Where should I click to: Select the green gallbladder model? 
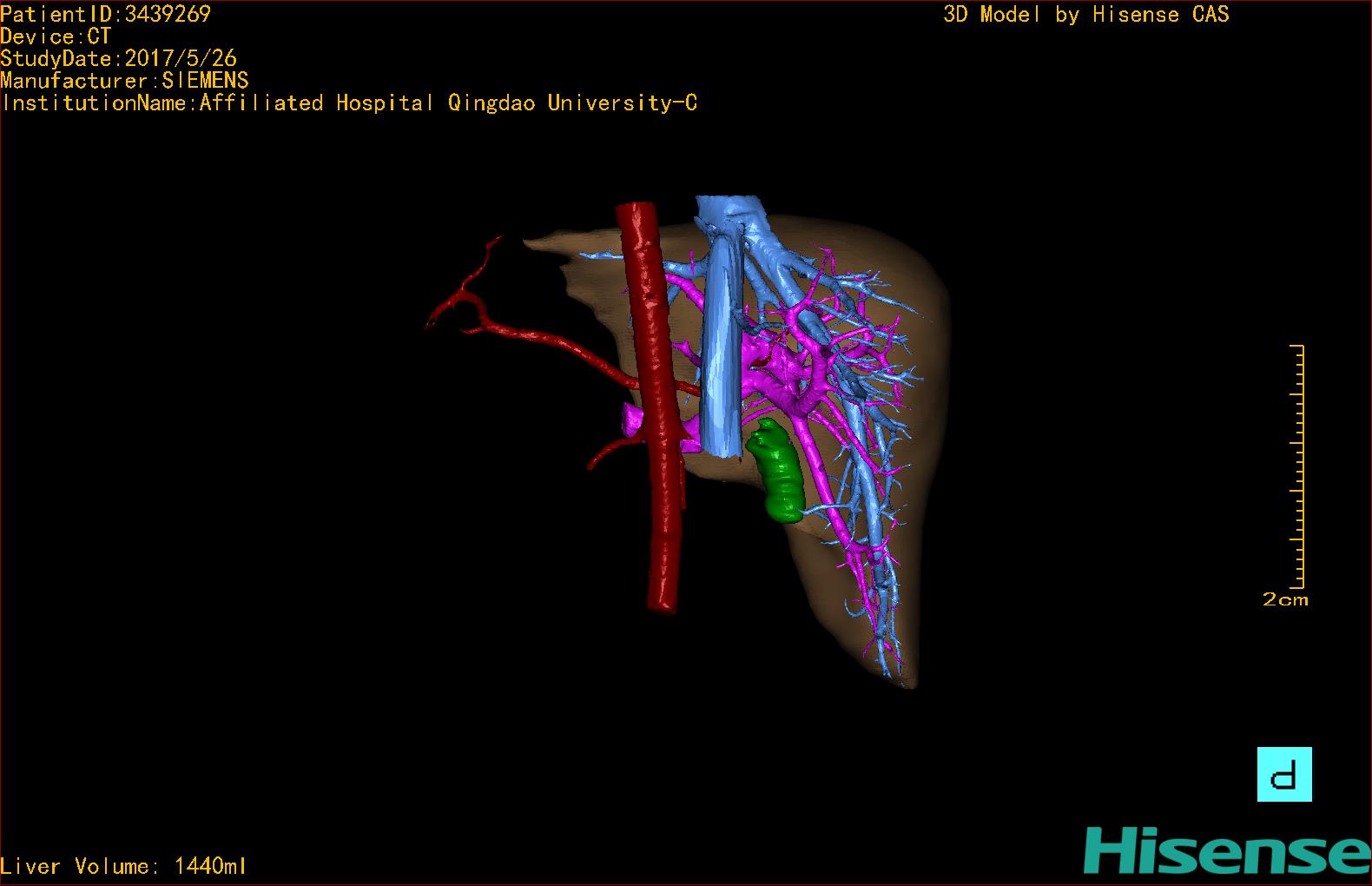point(777,471)
